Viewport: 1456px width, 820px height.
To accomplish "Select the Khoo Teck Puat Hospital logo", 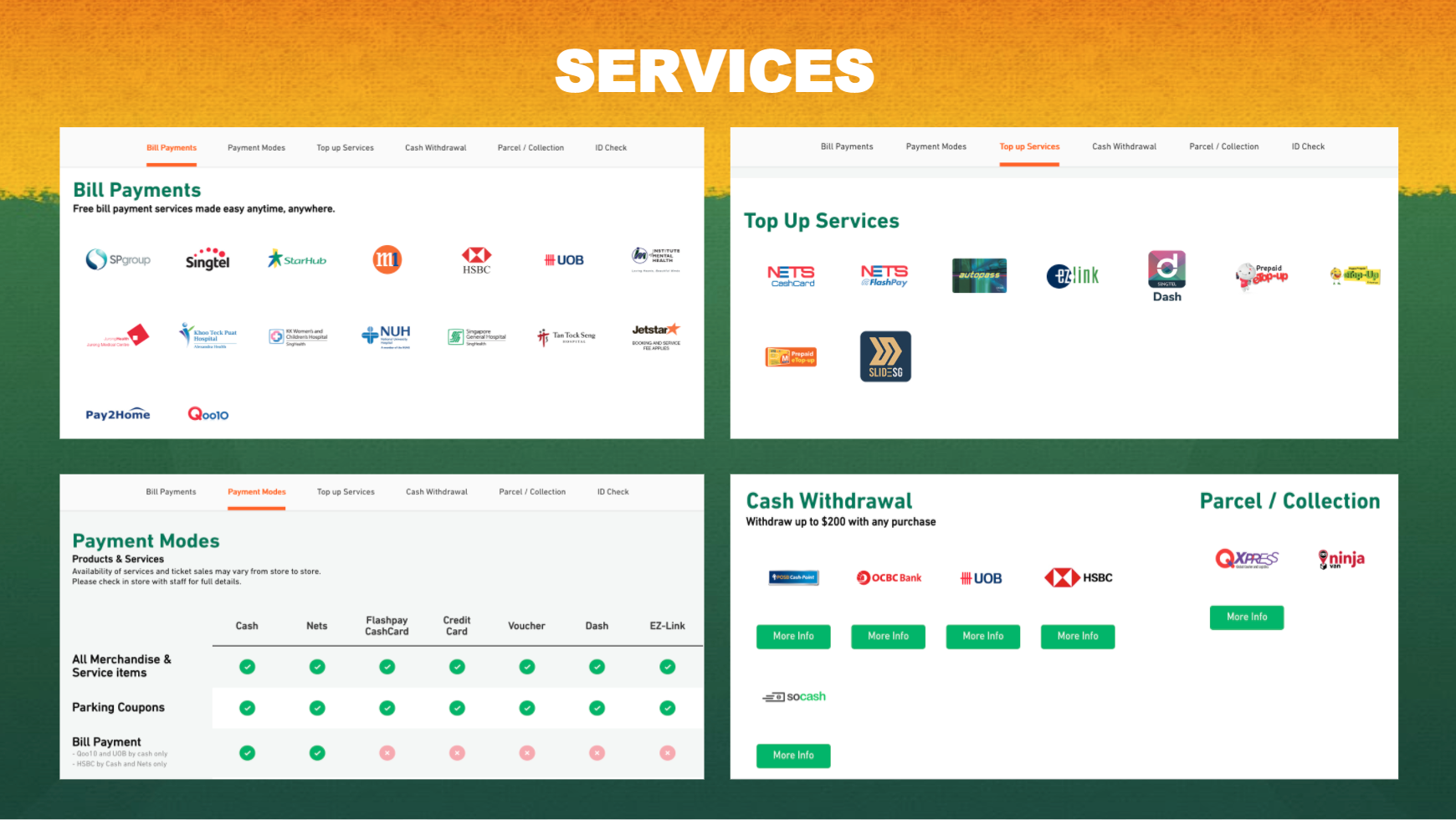I will [208, 336].
